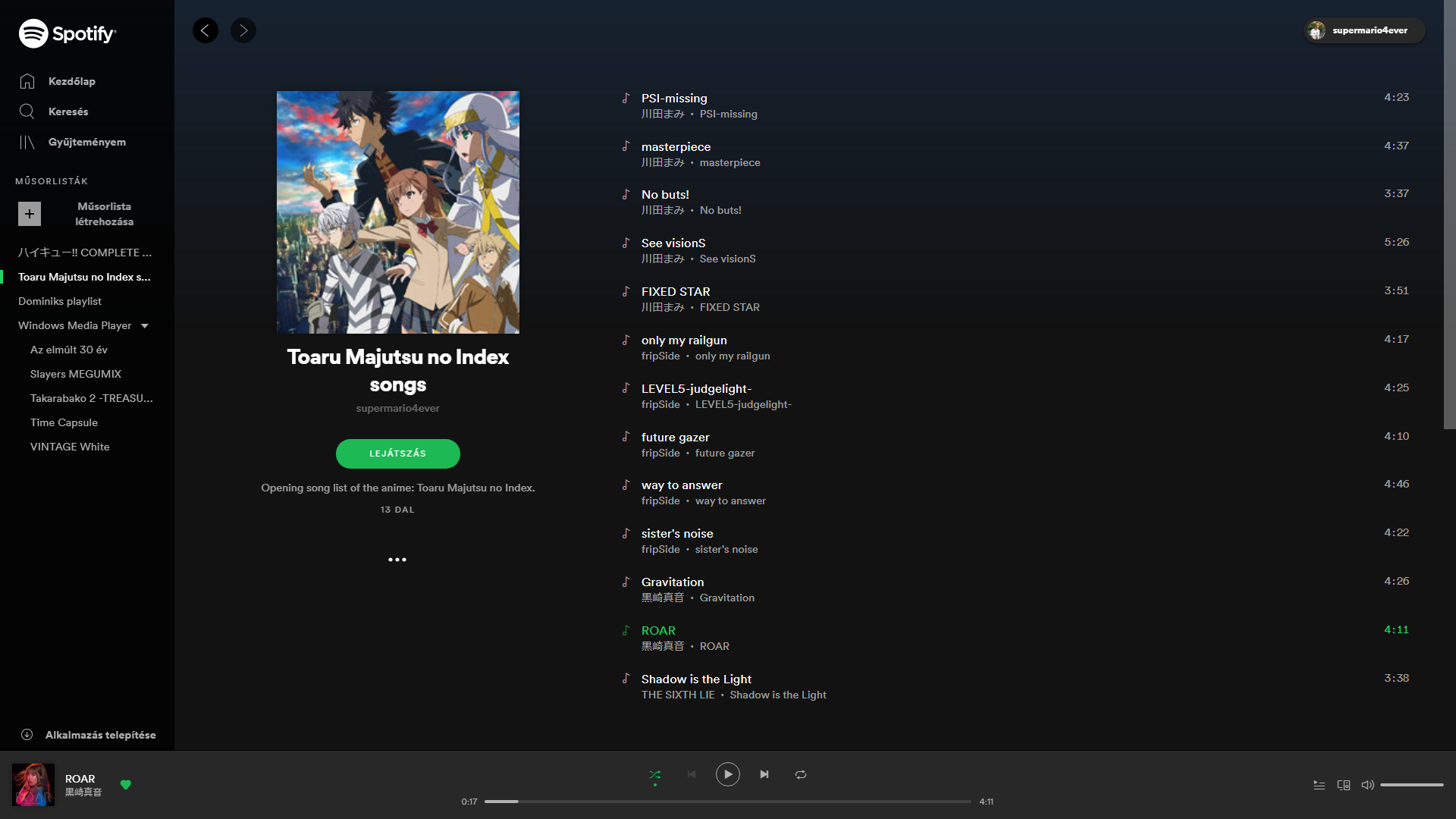Collapse the Windows Media Player folder
This screenshot has width=1456, height=819.
coord(145,326)
